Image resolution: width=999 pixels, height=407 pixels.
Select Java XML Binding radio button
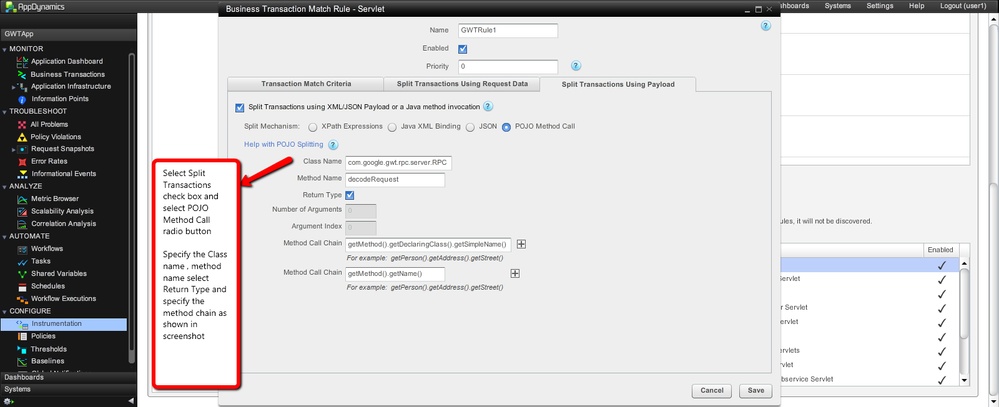(x=392, y=127)
